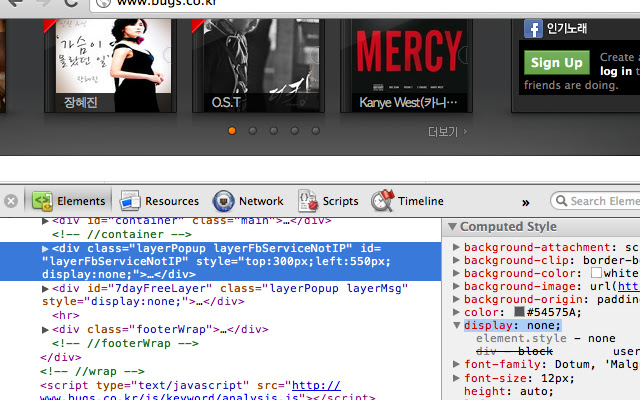Expand the 7dayFreeLayer div node

coord(45,289)
